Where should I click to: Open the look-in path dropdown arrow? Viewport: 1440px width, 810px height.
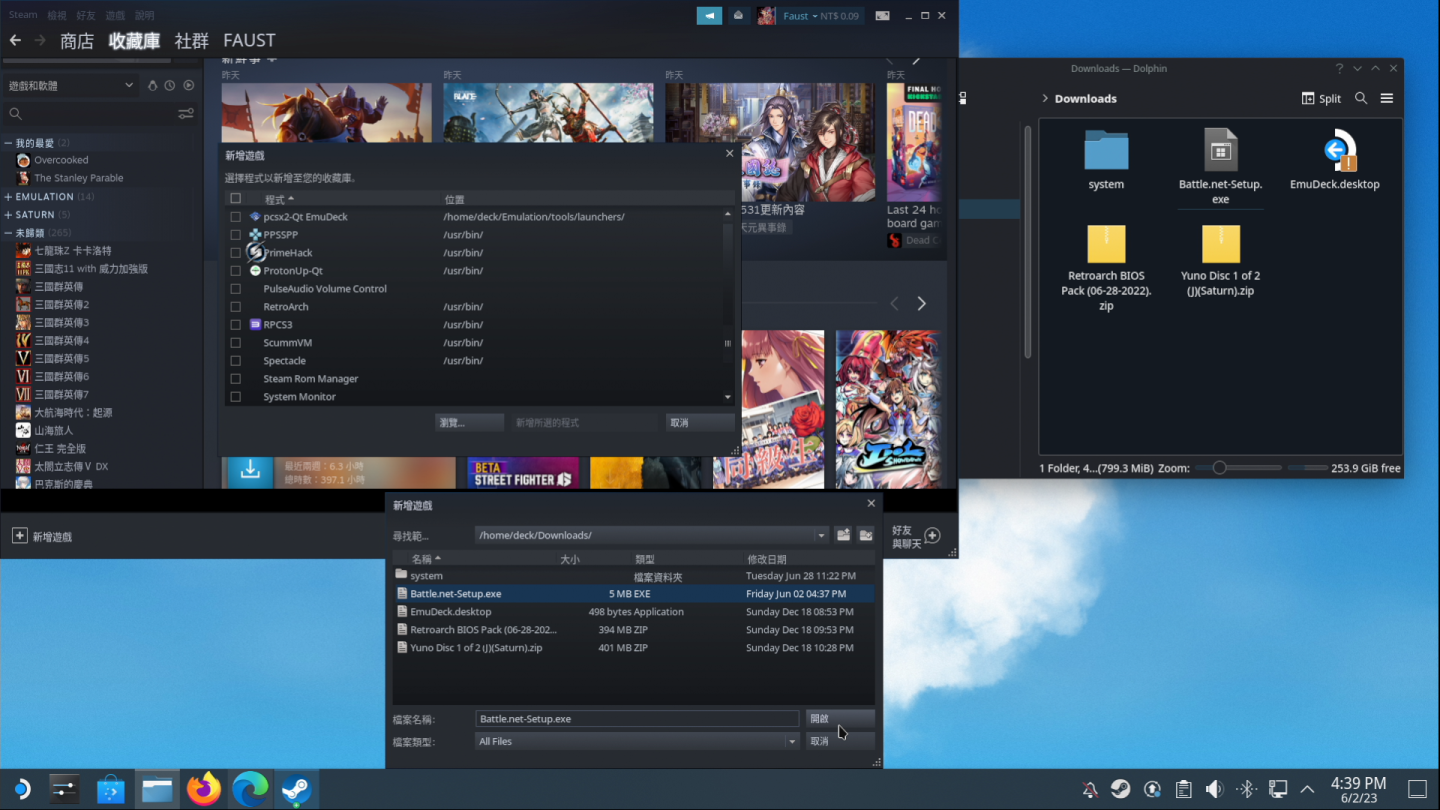[x=821, y=535]
